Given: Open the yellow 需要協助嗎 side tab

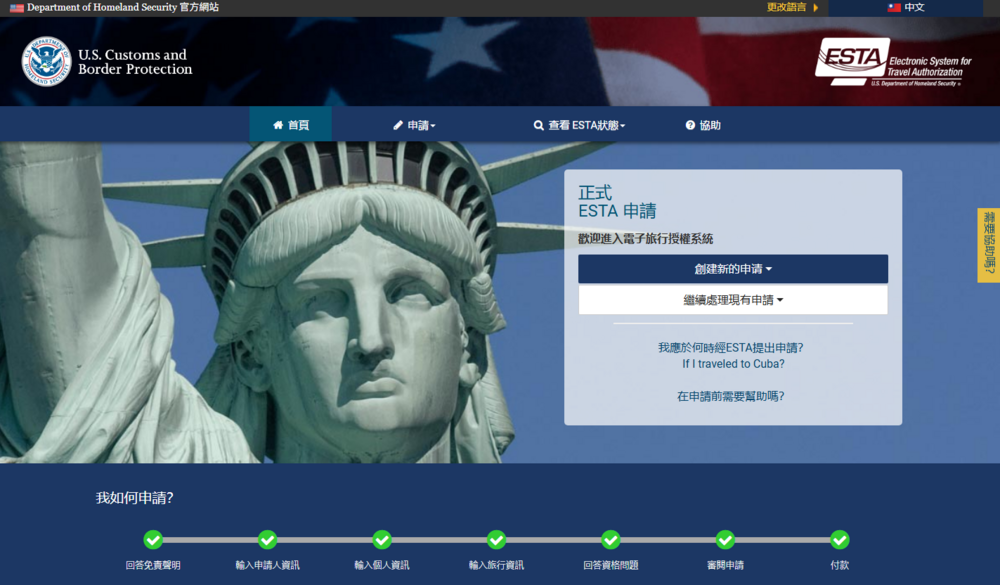Looking at the screenshot, I should pos(988,245).
